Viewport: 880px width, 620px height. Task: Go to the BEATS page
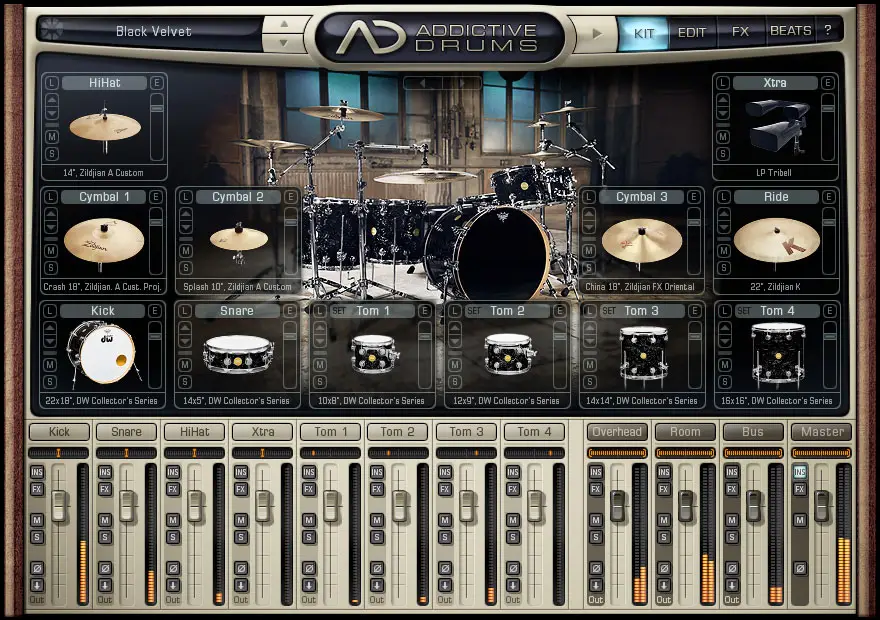pos(790,31)
